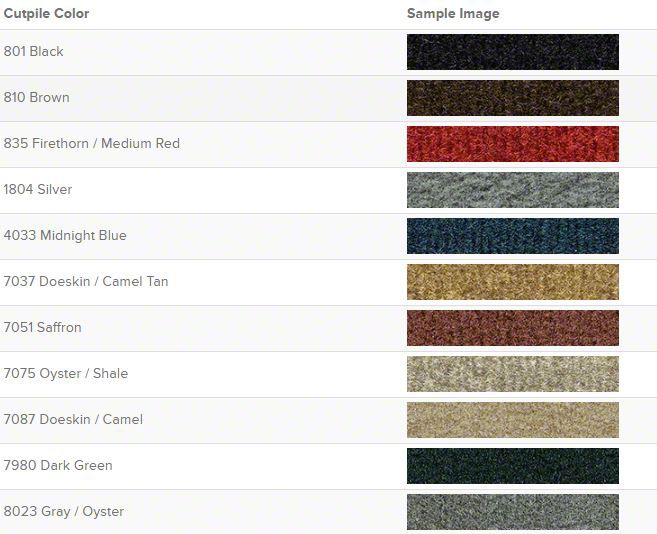Pick the 1804 Silver carpet sample

click(x=512, y=190)
